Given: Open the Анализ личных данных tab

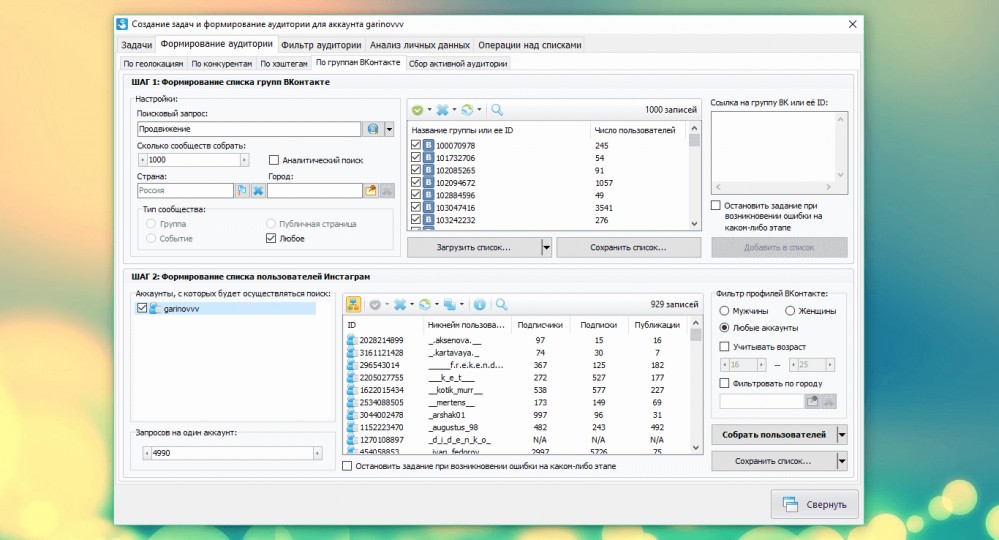Looking at the screenshot, I should [420, 45].
